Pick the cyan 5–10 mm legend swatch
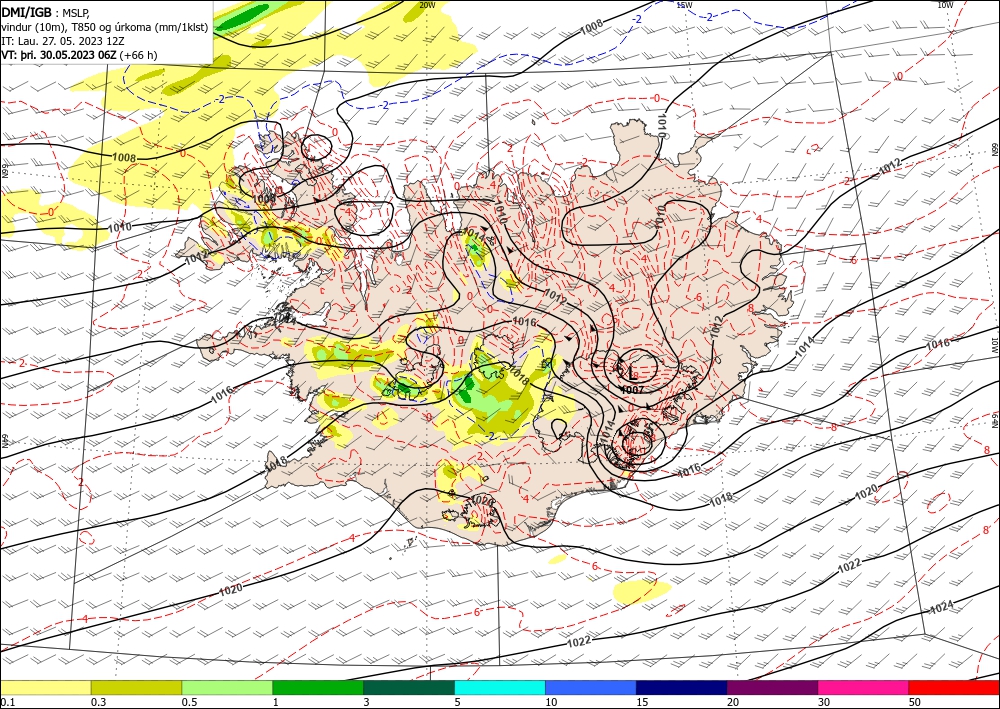 [500, 687]
